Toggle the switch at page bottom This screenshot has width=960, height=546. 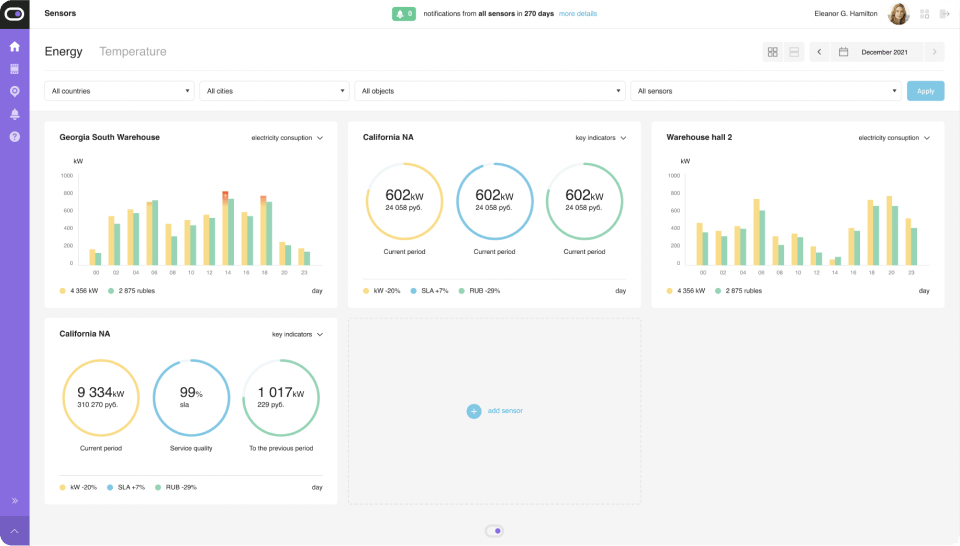coord(494,531)
